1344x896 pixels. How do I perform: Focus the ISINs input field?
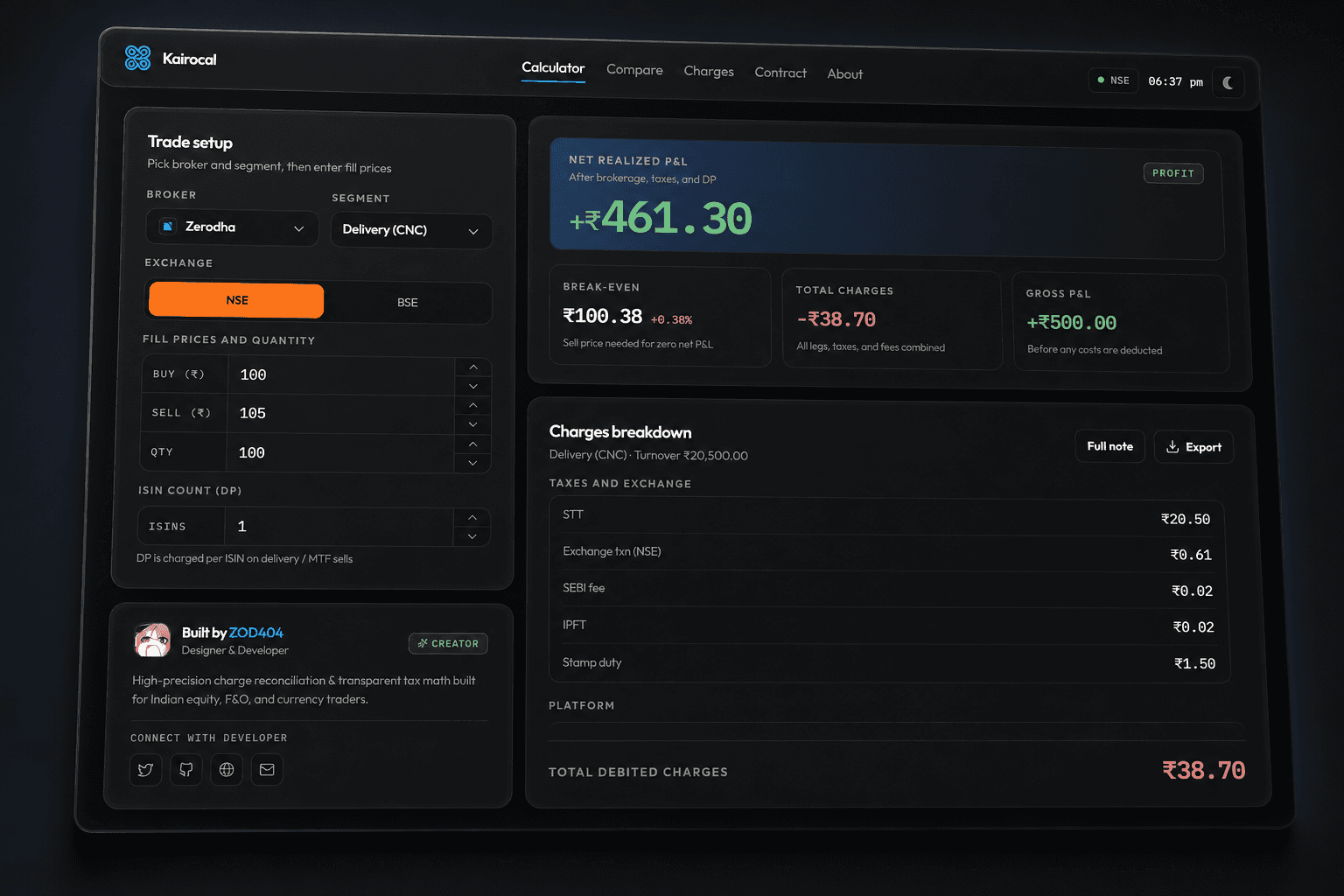(339, 527)
